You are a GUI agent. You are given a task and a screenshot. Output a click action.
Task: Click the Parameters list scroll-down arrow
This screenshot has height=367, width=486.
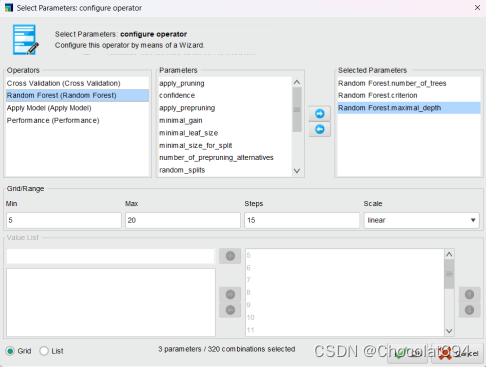coord(297,171)
